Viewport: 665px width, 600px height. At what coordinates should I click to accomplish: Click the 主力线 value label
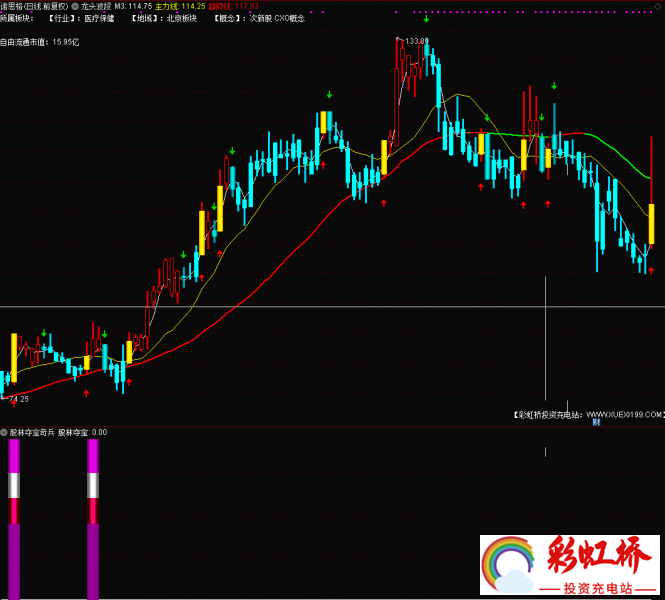[x=180, y=6]
